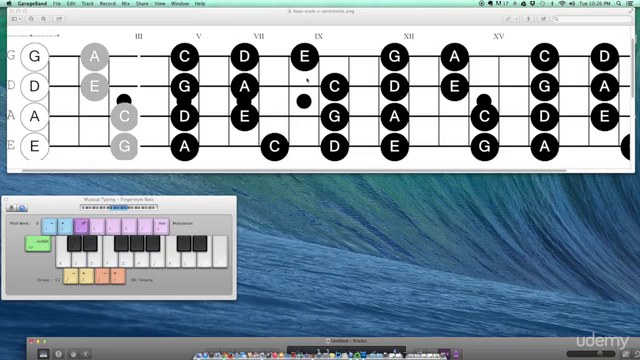Expand the annotate tool dropdown arrow

516,19
